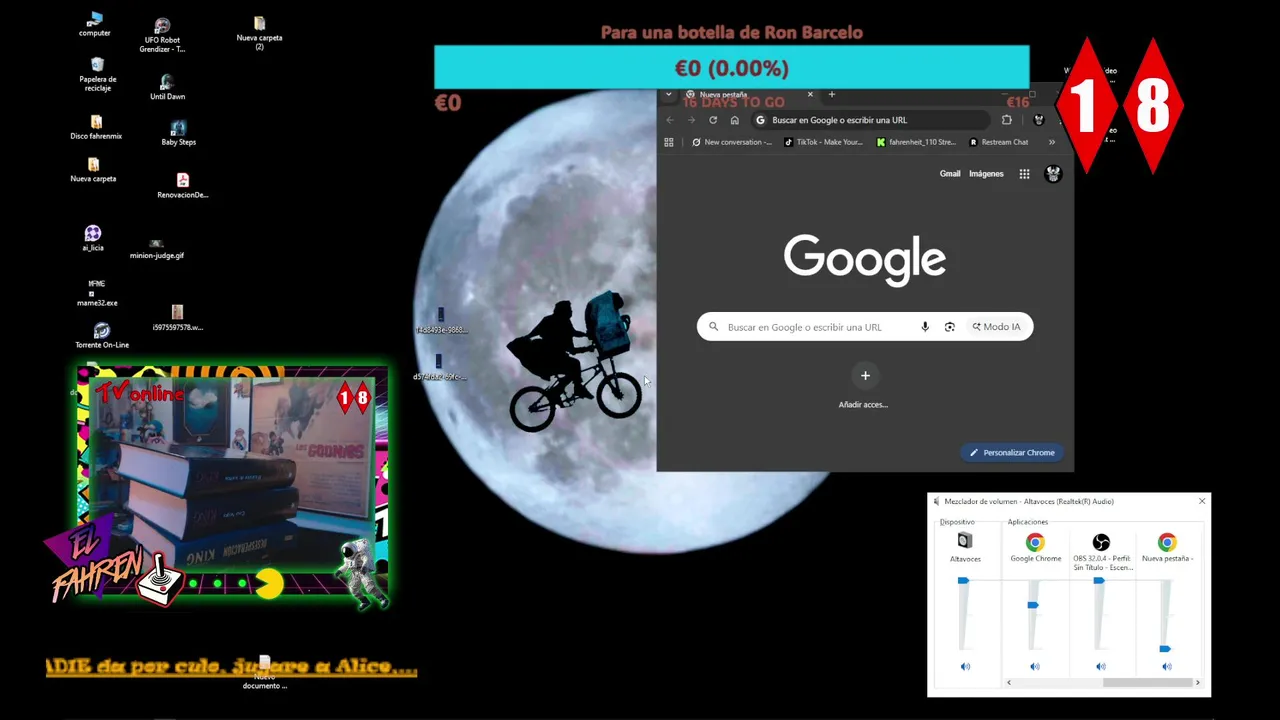
Task: Click the Añadir acceso shortcut button
Action: coord(865,385)
